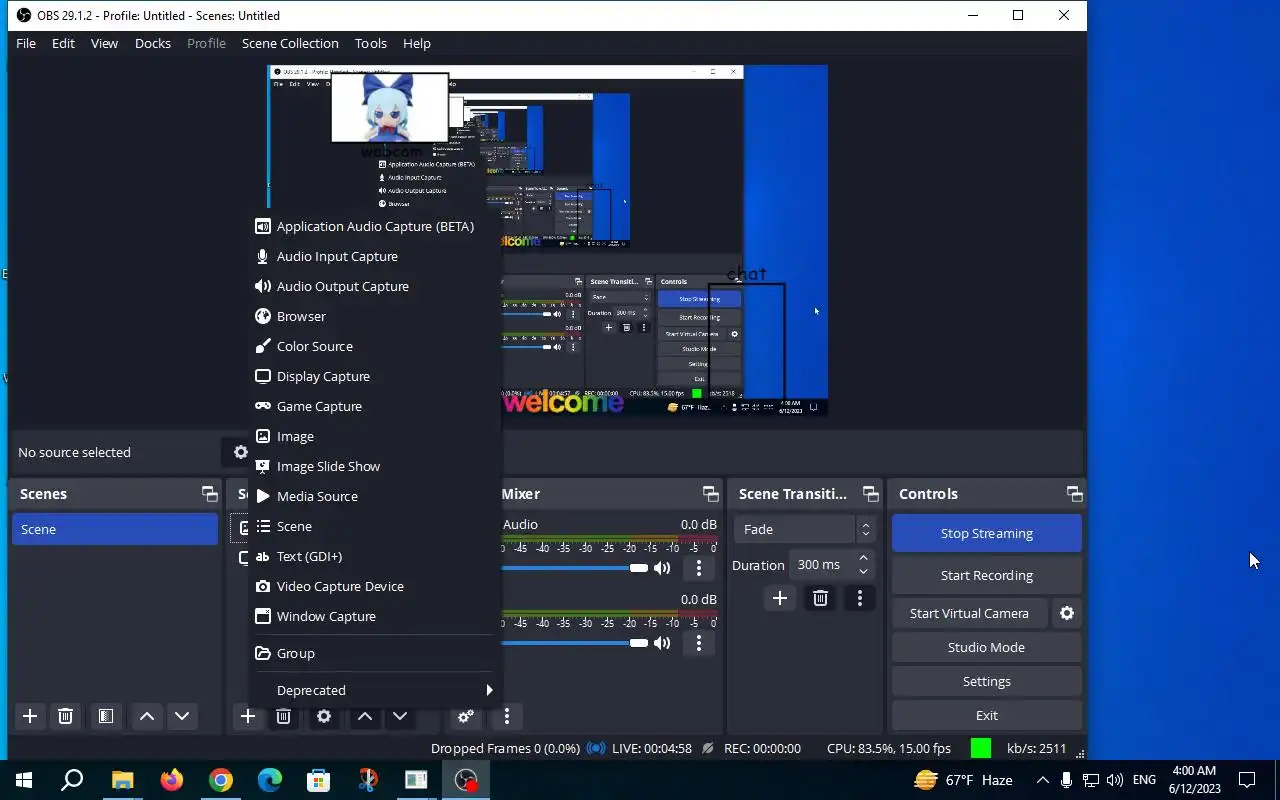Open the Tools menu
This screenshot has height=800, width=1280.
click(371, 43)
